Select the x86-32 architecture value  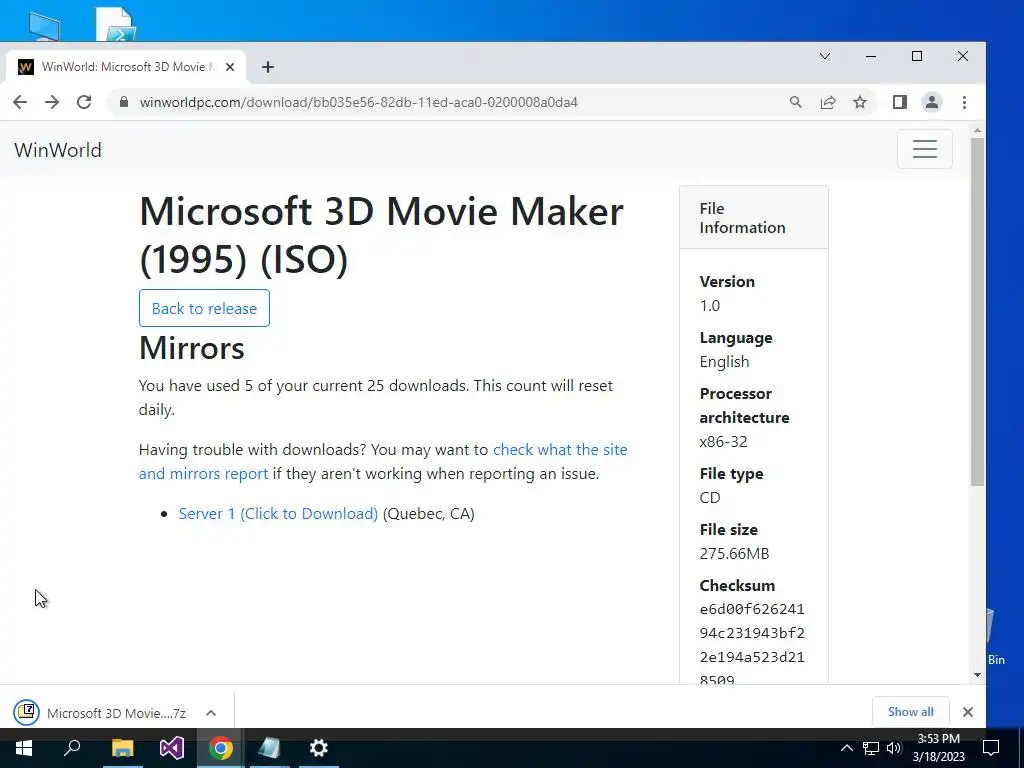723,441
